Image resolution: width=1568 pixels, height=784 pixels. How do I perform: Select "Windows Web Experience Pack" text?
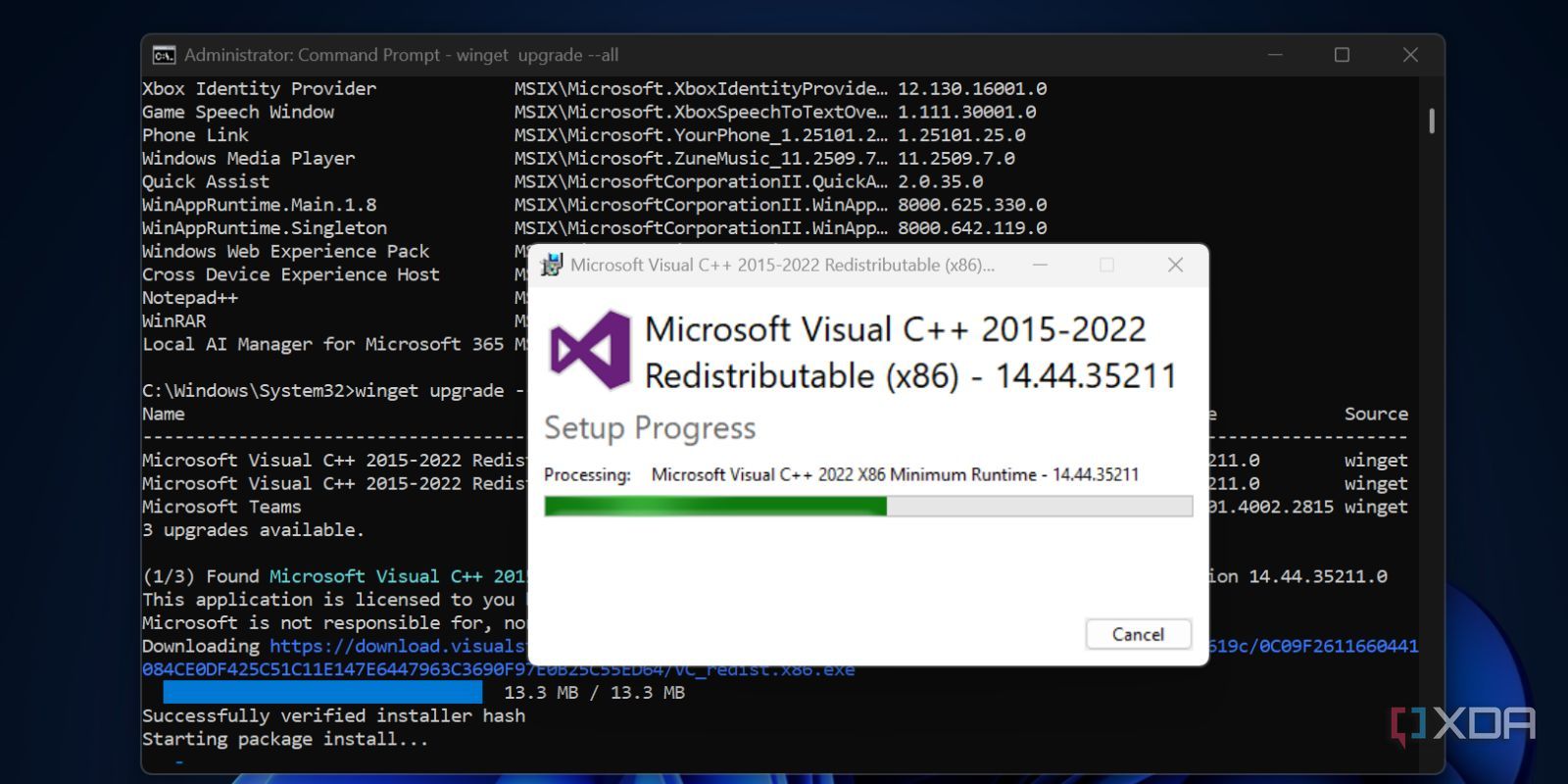(x=285, y=251)
